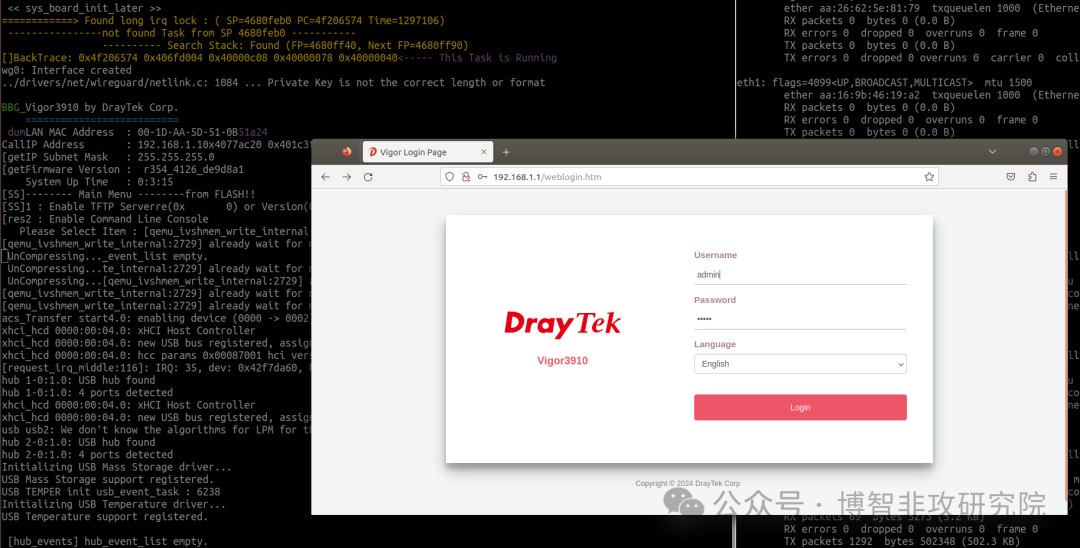Go back with the browser back arrow
The width and height of the screenshot is (1080, 548).
pos(326,177)
